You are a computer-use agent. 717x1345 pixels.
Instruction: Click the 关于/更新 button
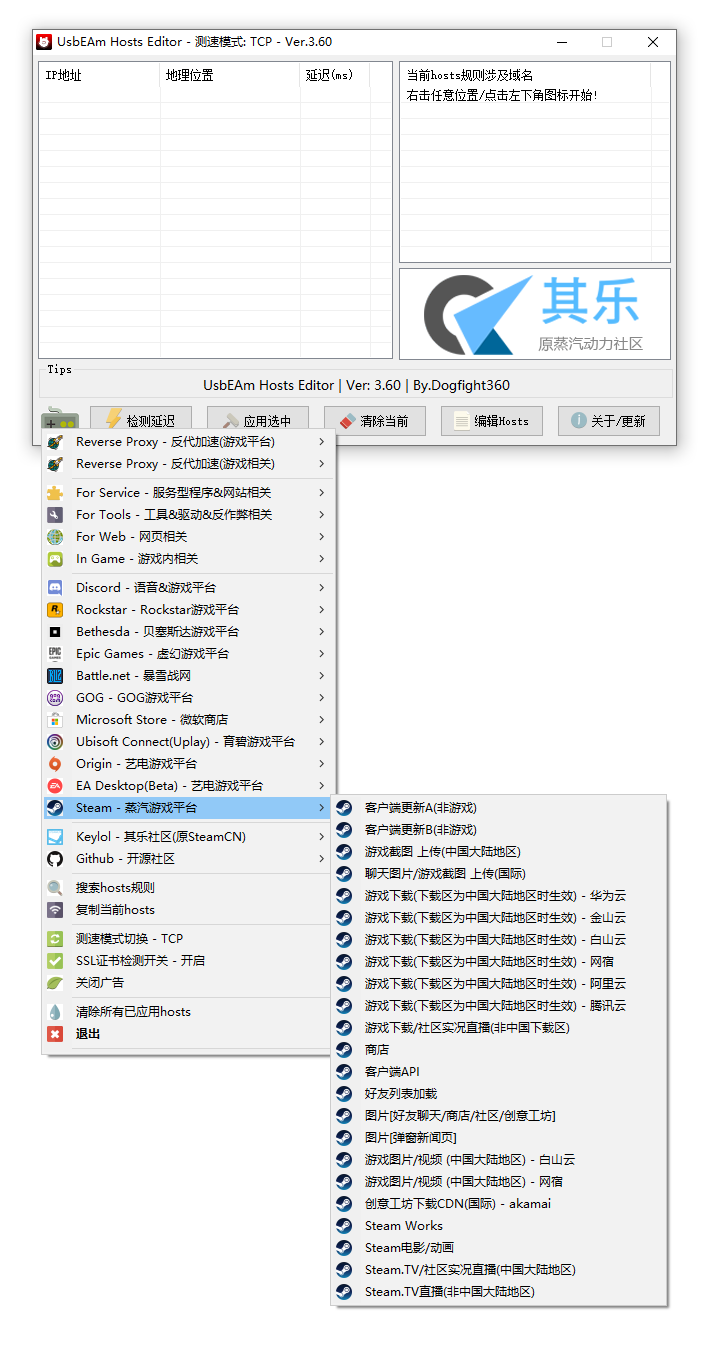click(x=609, y=421)
